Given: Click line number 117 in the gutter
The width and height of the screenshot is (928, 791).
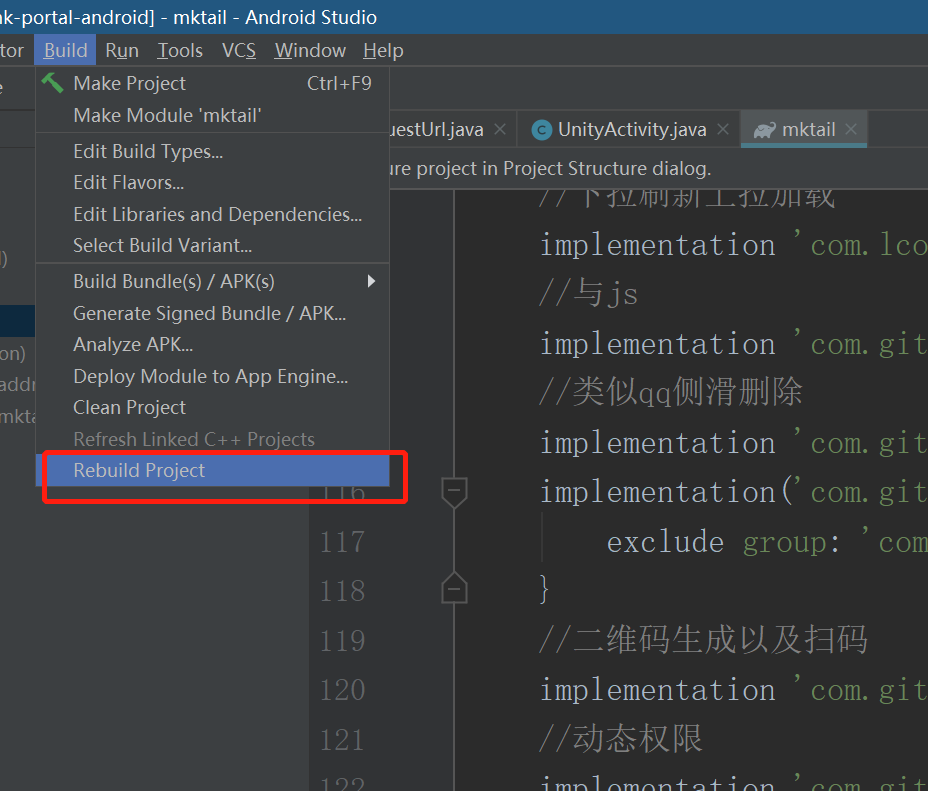Looking at the screenshot, I should pyautogui.click(x=342, y=542).
